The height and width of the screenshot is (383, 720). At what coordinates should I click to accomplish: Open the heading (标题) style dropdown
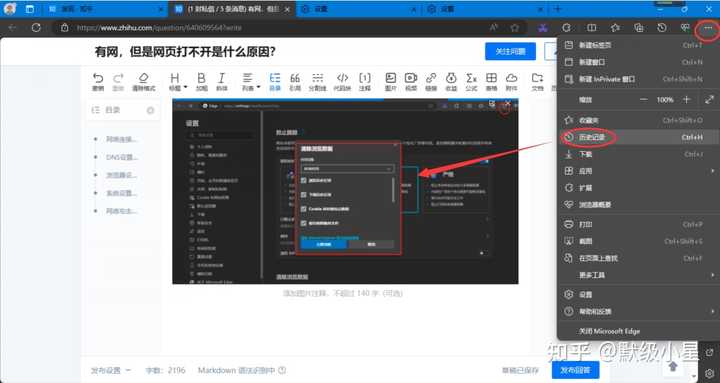pyautogui.click(x=178, y=82)
